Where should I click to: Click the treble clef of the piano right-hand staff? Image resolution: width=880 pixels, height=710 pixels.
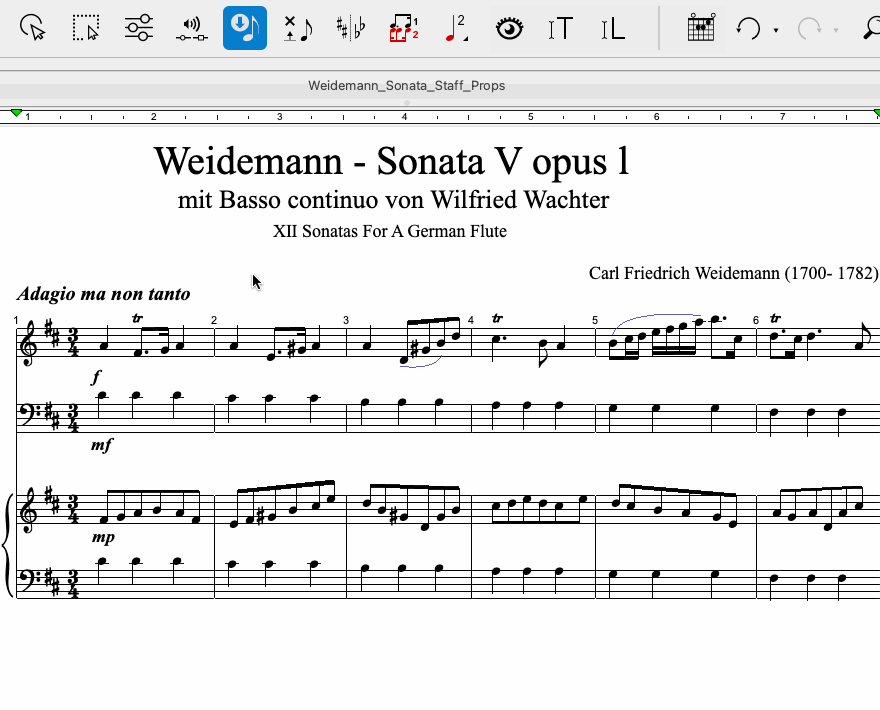(30, 509)
